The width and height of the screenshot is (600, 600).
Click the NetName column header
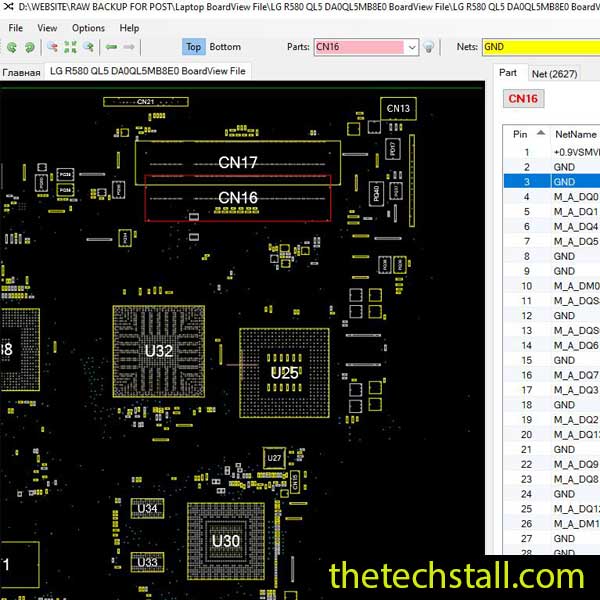click(575, 134)
